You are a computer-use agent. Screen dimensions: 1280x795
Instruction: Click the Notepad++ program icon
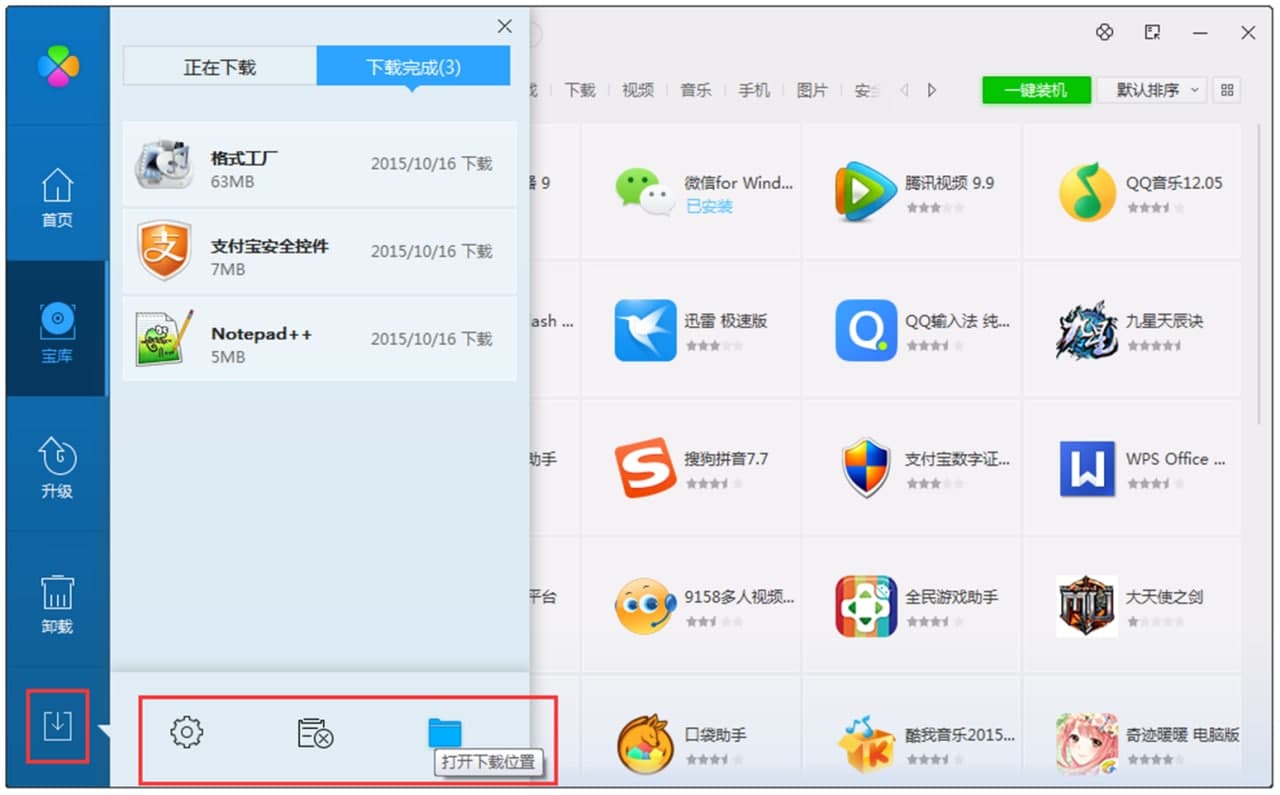point(164,338)
